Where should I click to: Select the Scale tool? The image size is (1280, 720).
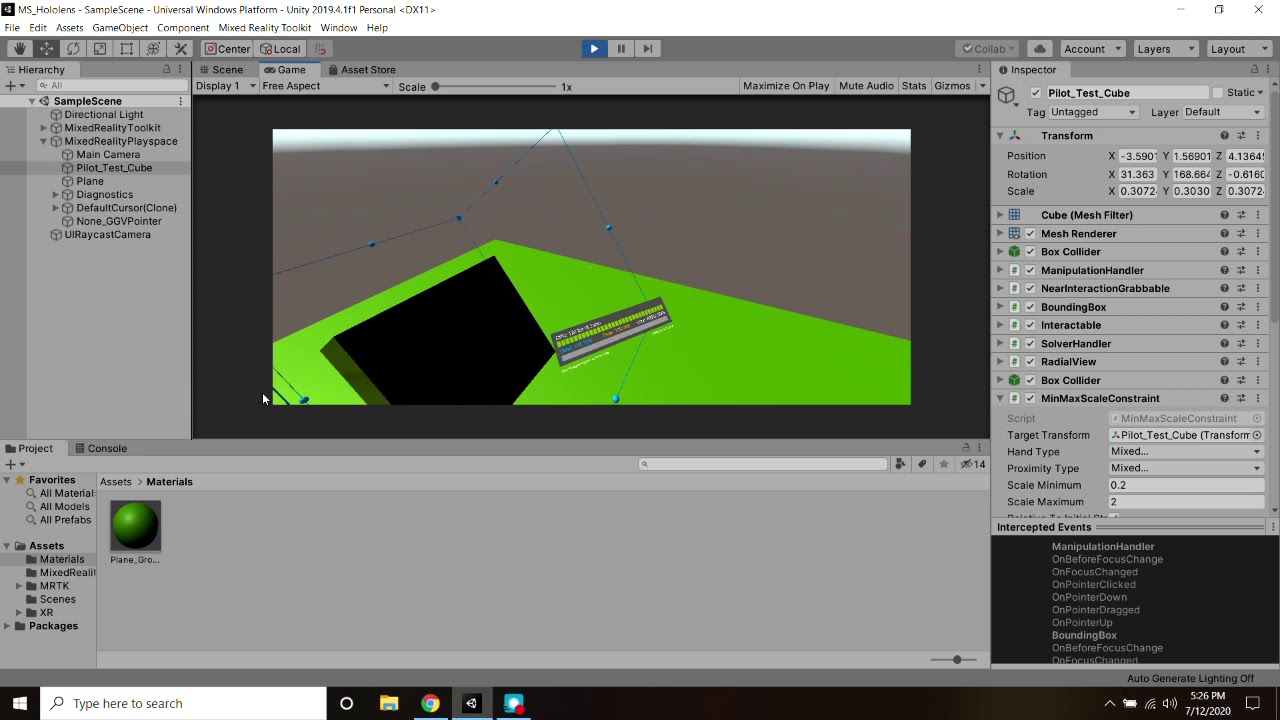(x=100, y=48)
